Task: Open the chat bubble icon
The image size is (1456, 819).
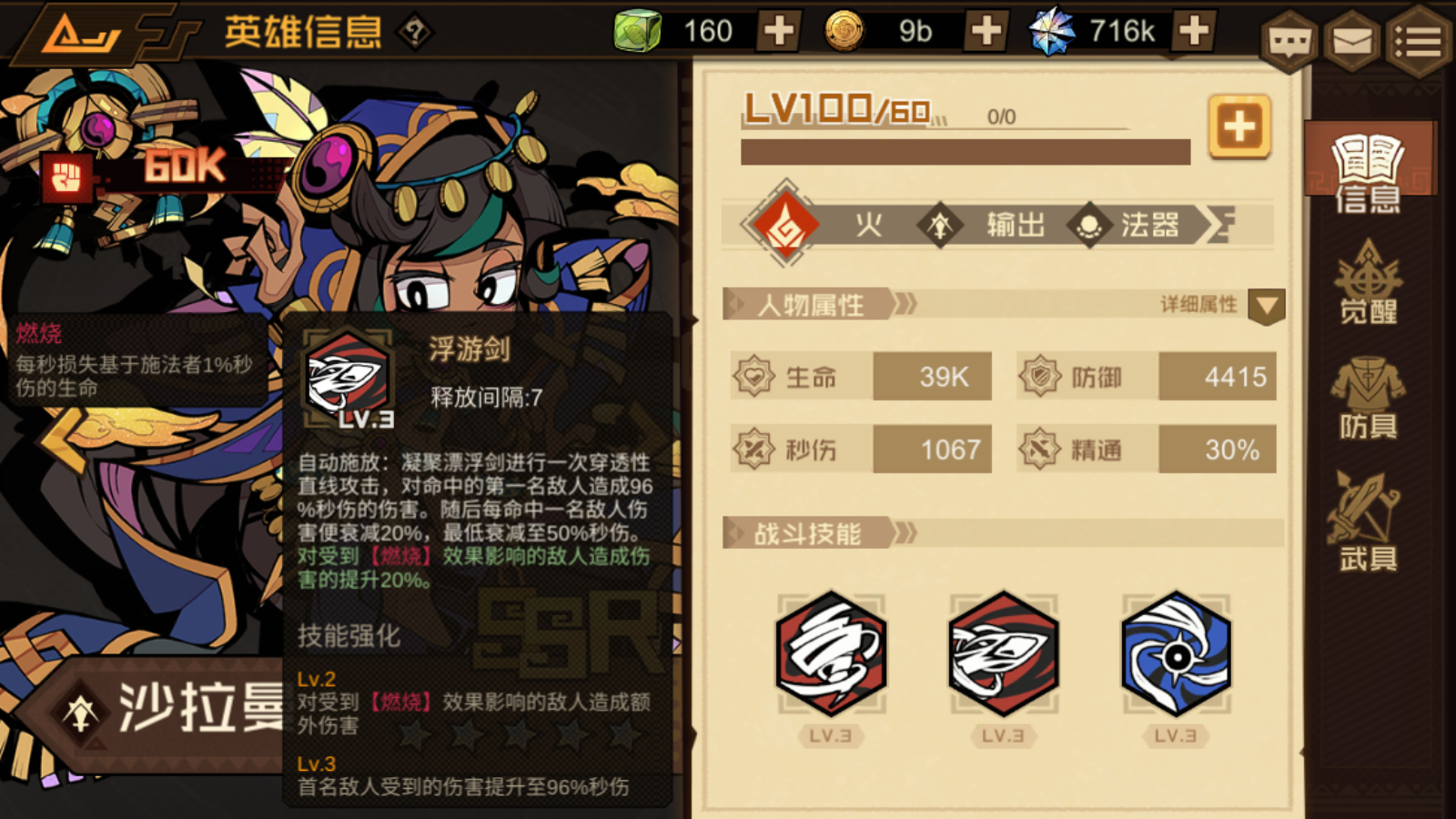Action: coord(1289,40)
